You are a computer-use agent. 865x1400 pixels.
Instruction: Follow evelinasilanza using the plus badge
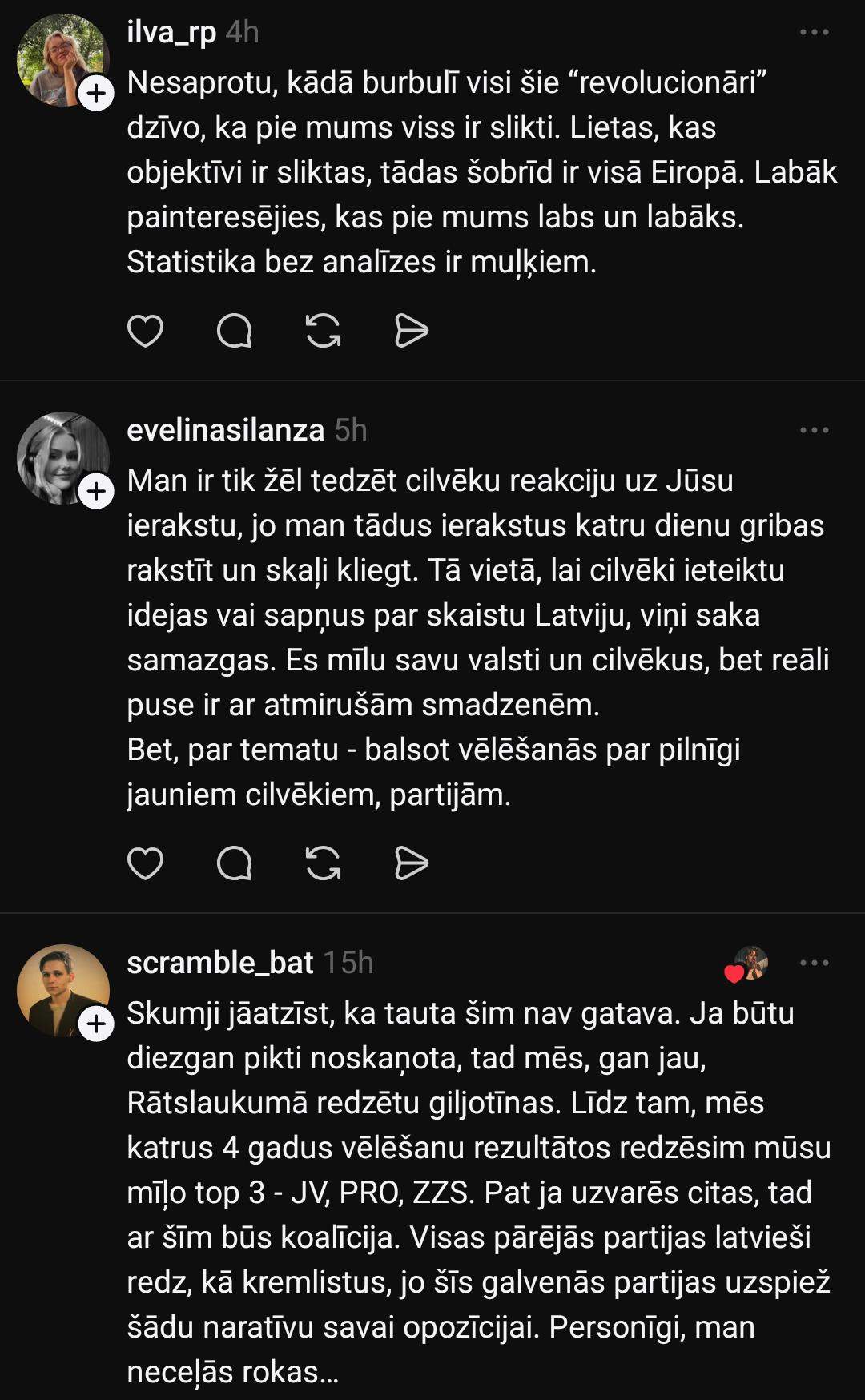point(96,491)
